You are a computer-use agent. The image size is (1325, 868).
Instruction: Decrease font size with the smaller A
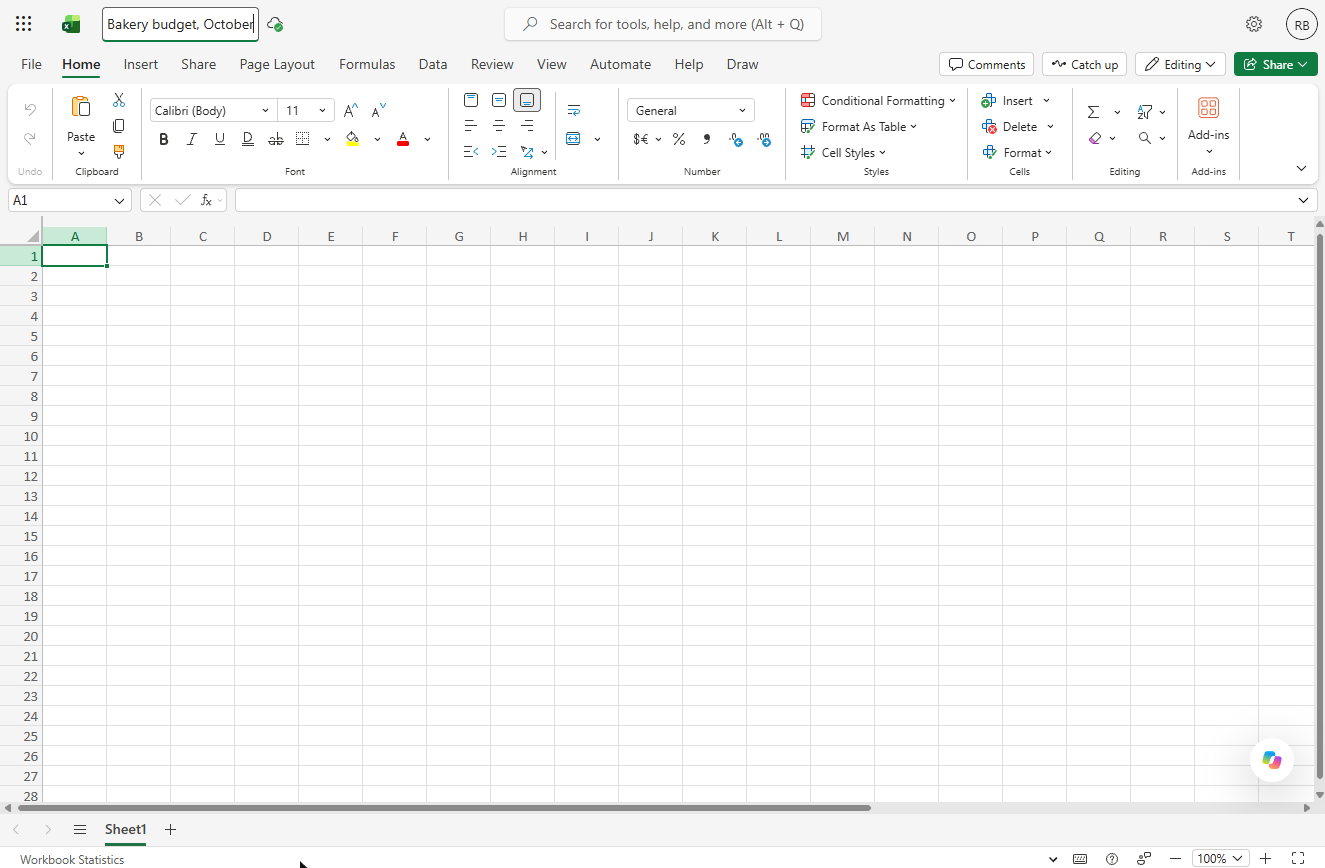coord(379,110)
